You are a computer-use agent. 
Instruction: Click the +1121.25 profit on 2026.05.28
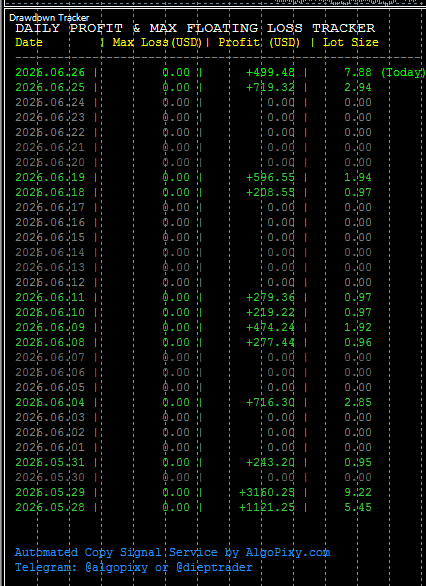point(267,507)
